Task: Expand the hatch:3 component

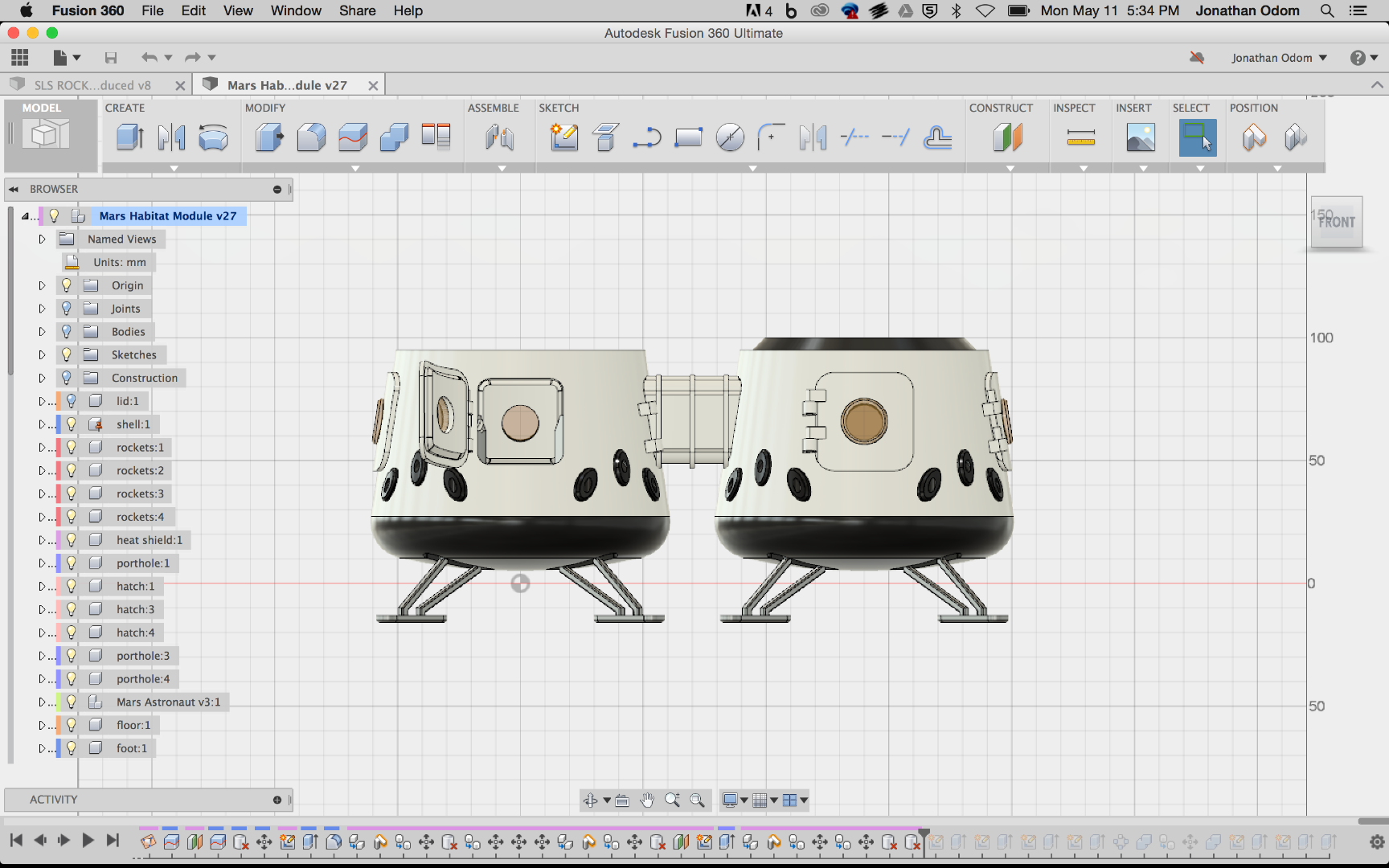Action: (x=42, y=610)
